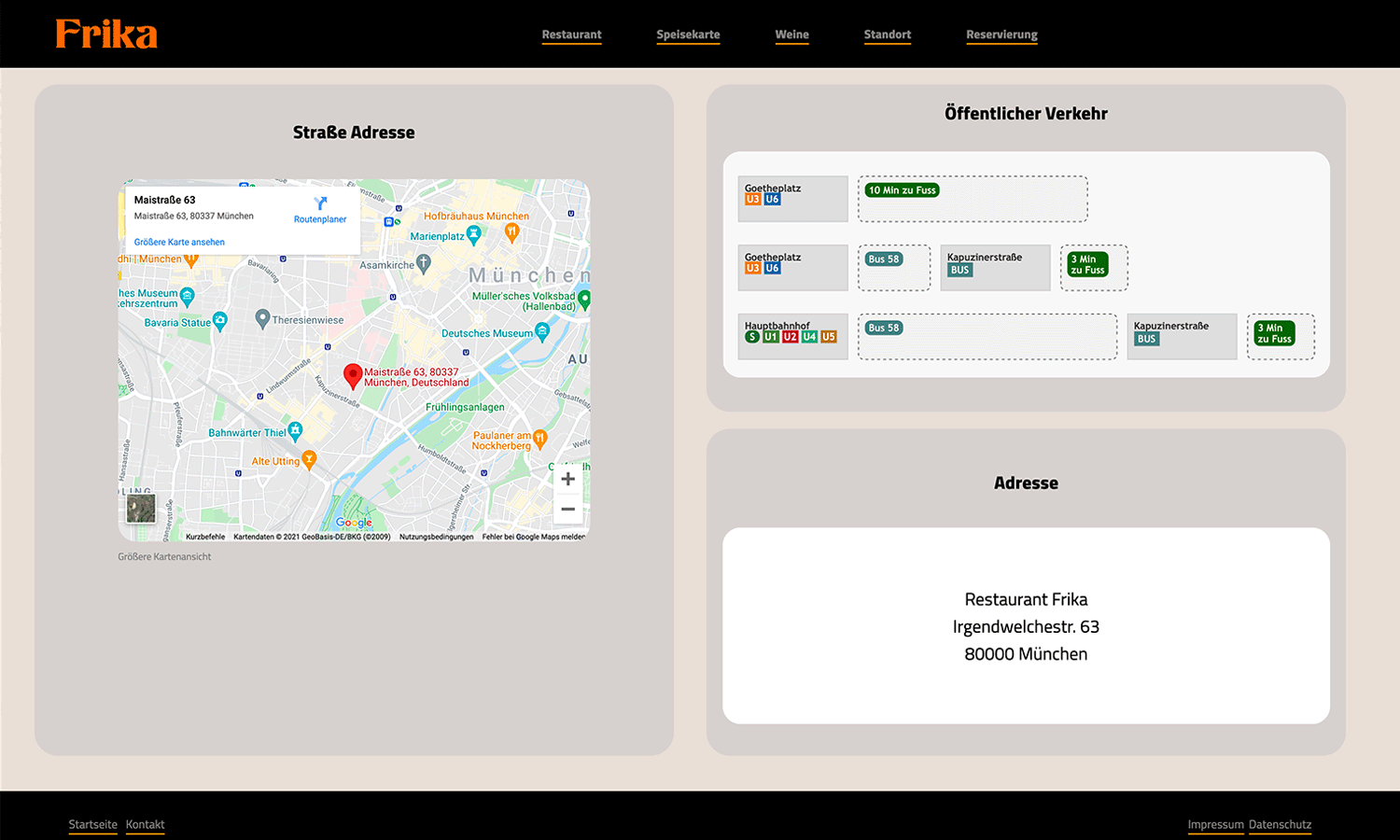Switch map to satellite view thumbnail
Viewport: 1400px width, 840px height.
tap(141, 509)
